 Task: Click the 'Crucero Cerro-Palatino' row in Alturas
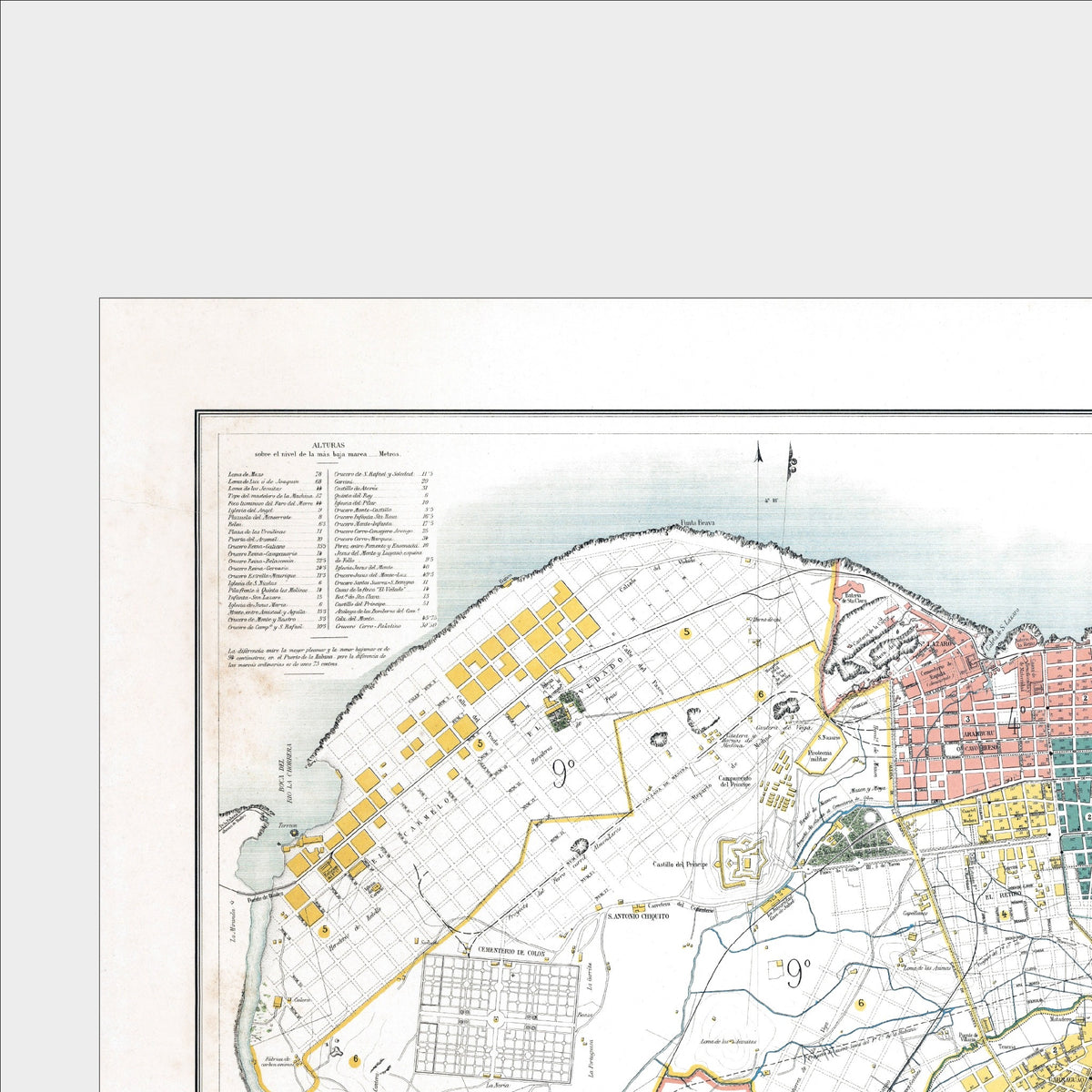coord(386,626)
